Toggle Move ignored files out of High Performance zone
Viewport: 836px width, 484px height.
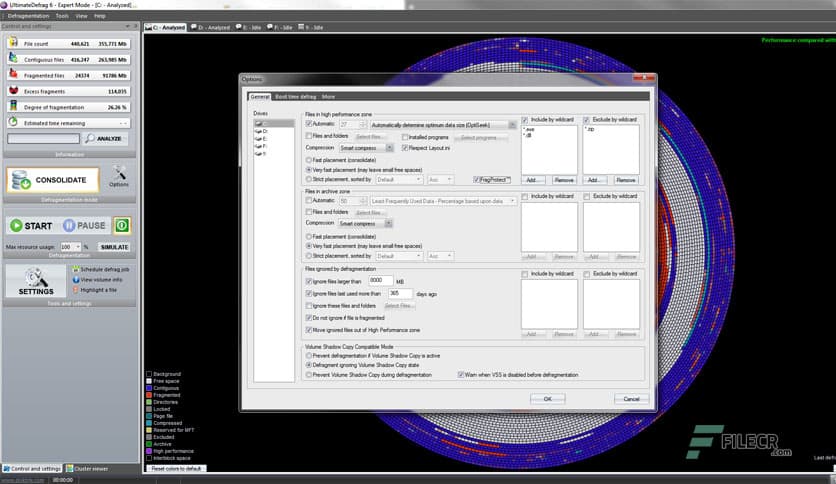[x=309, y=330]
